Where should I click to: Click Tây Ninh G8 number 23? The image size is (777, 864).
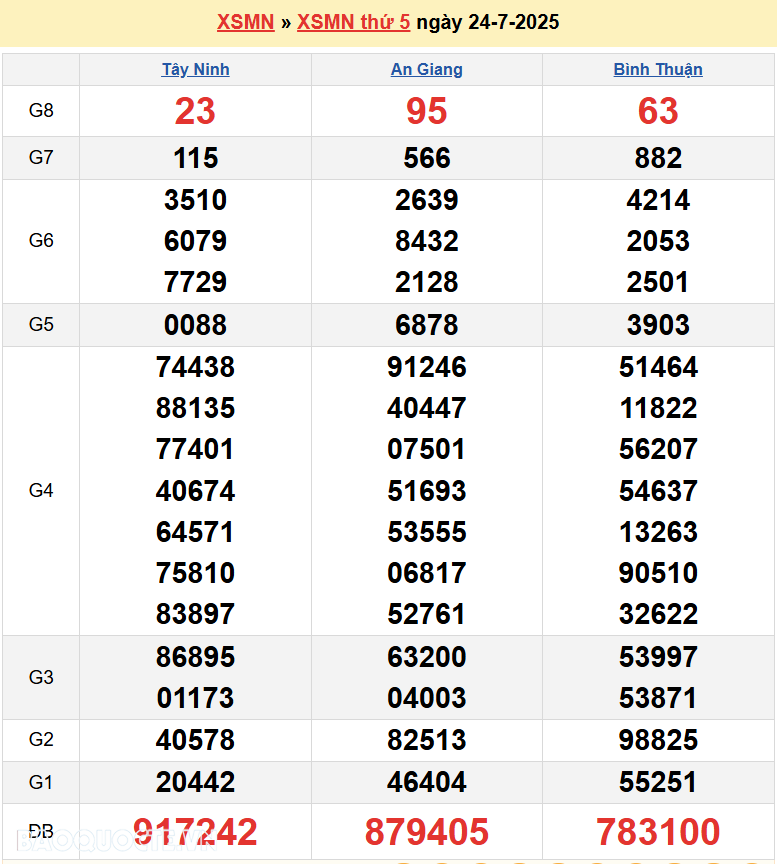(x=196, y=111)
